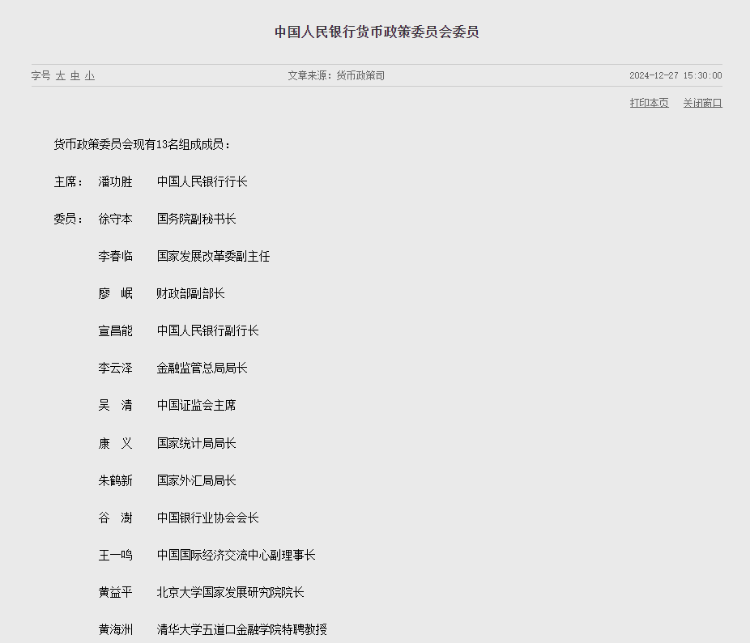Click the title 中国银行业协会会长
The height and width of the screenshot is (643, 750).
click(x=208, y=518)
